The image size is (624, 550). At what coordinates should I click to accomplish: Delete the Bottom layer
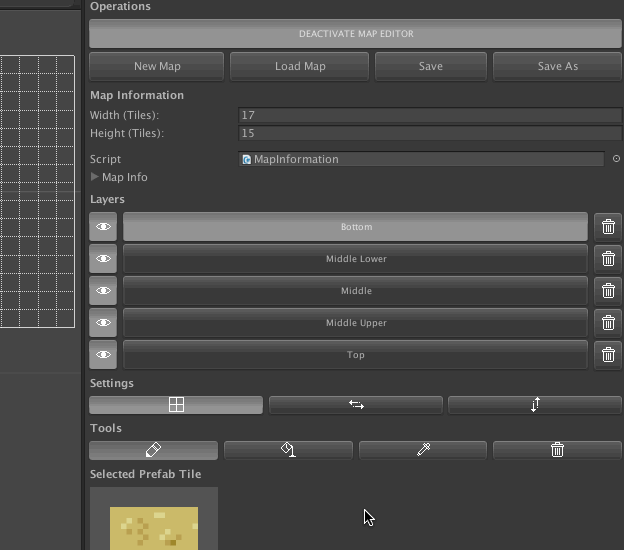pyautogui.click(x=608, y=227)
